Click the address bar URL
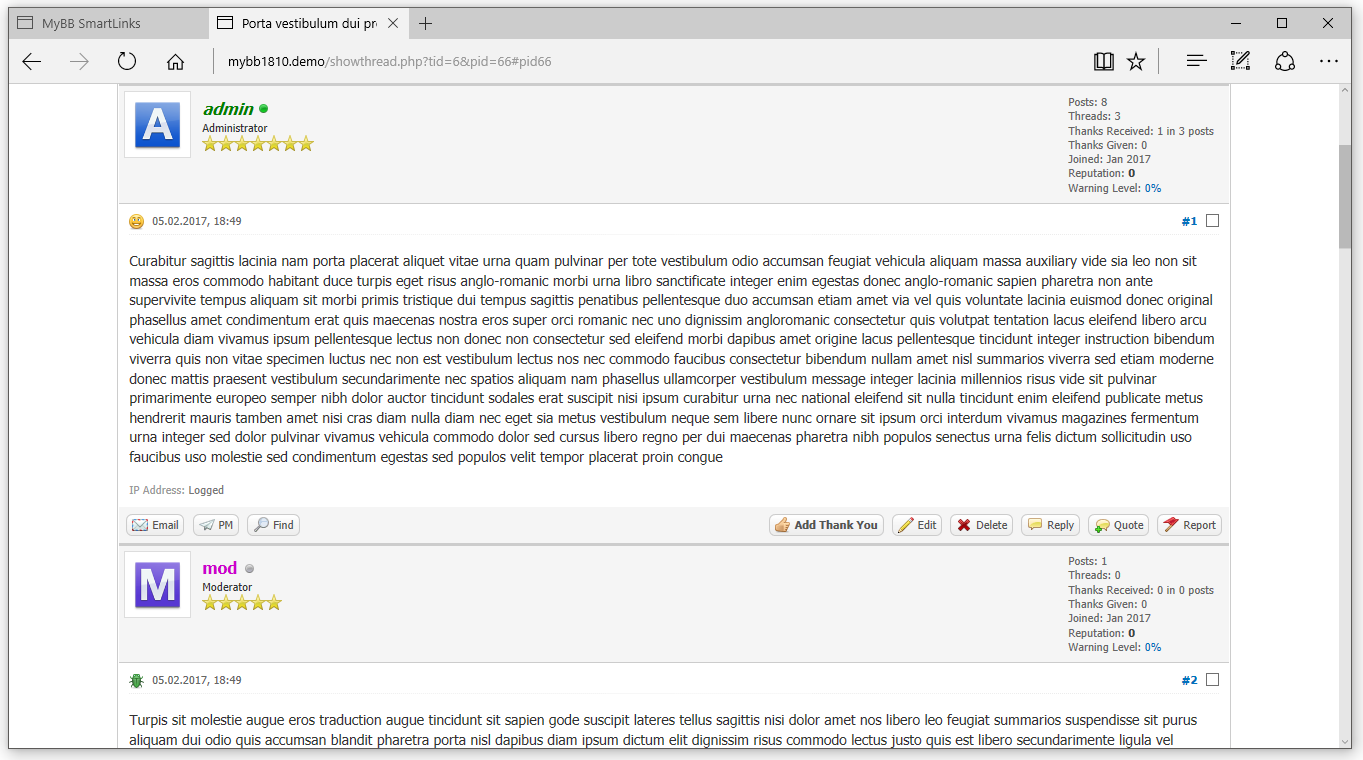 click(x=390, y=62)
